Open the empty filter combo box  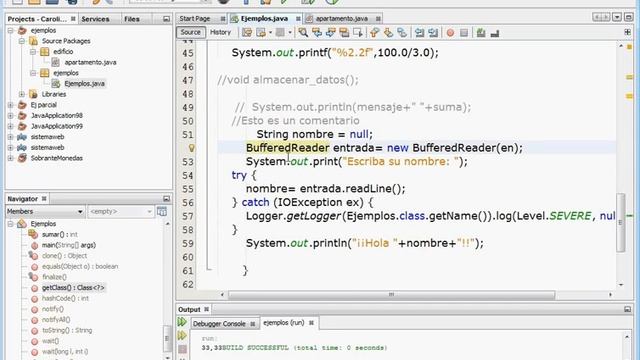120,211
